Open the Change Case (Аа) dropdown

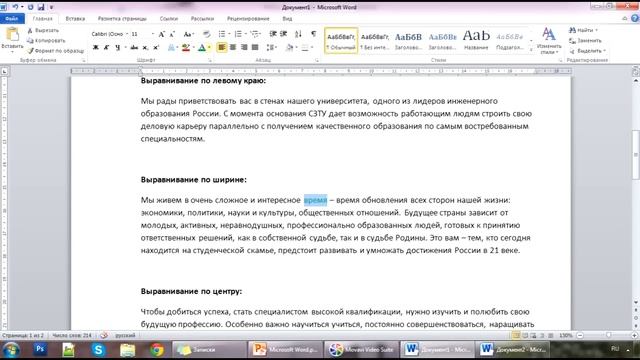pyautogui.click(x=188, y=34)
